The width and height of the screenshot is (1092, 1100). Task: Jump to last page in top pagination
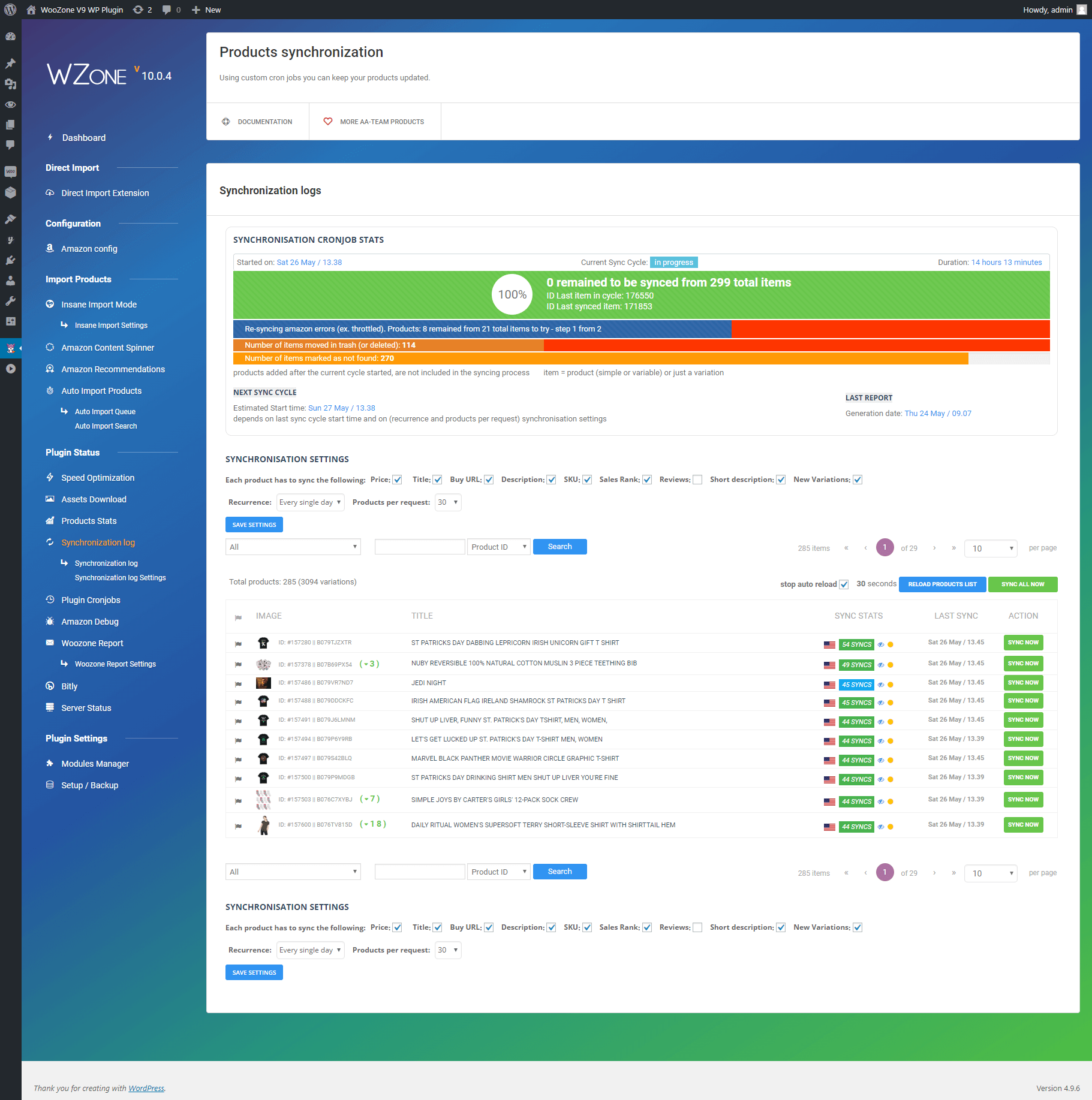tap(953, 548)
